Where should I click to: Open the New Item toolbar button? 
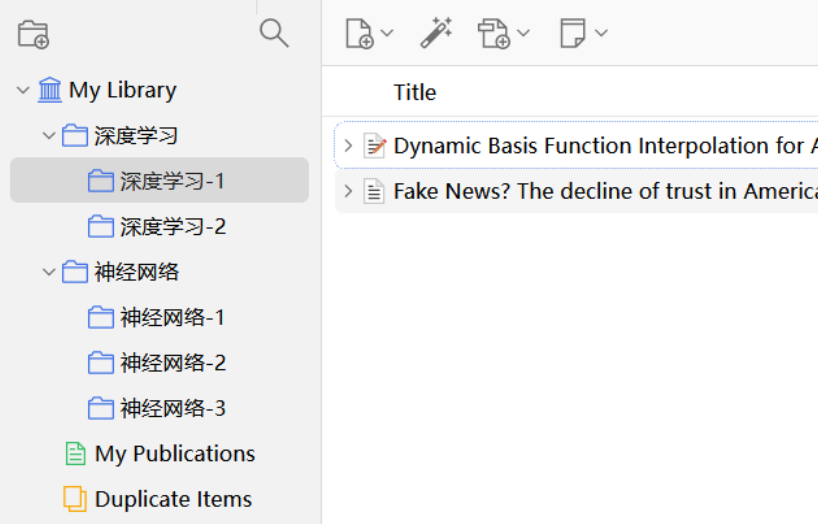tap(367, 33)
